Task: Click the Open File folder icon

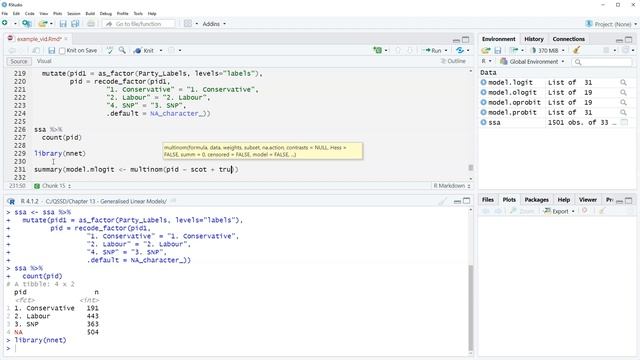Action: pyautogui.click(x=42, y=24)
